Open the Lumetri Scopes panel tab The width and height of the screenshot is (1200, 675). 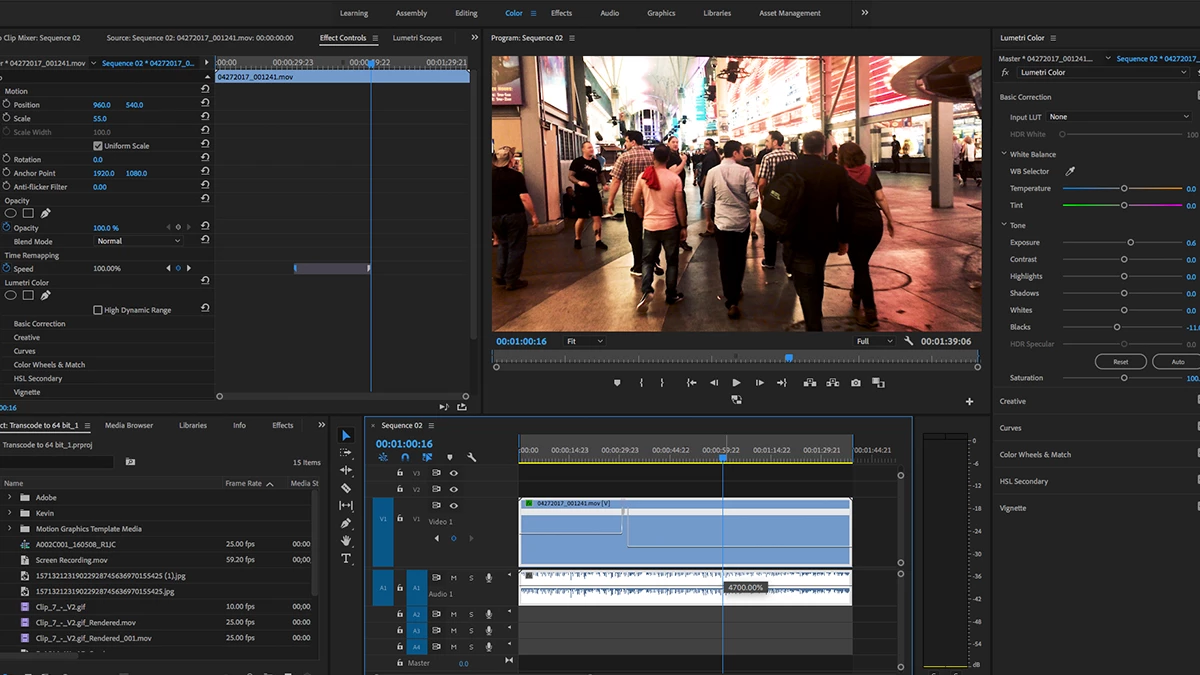pos(417,38)
